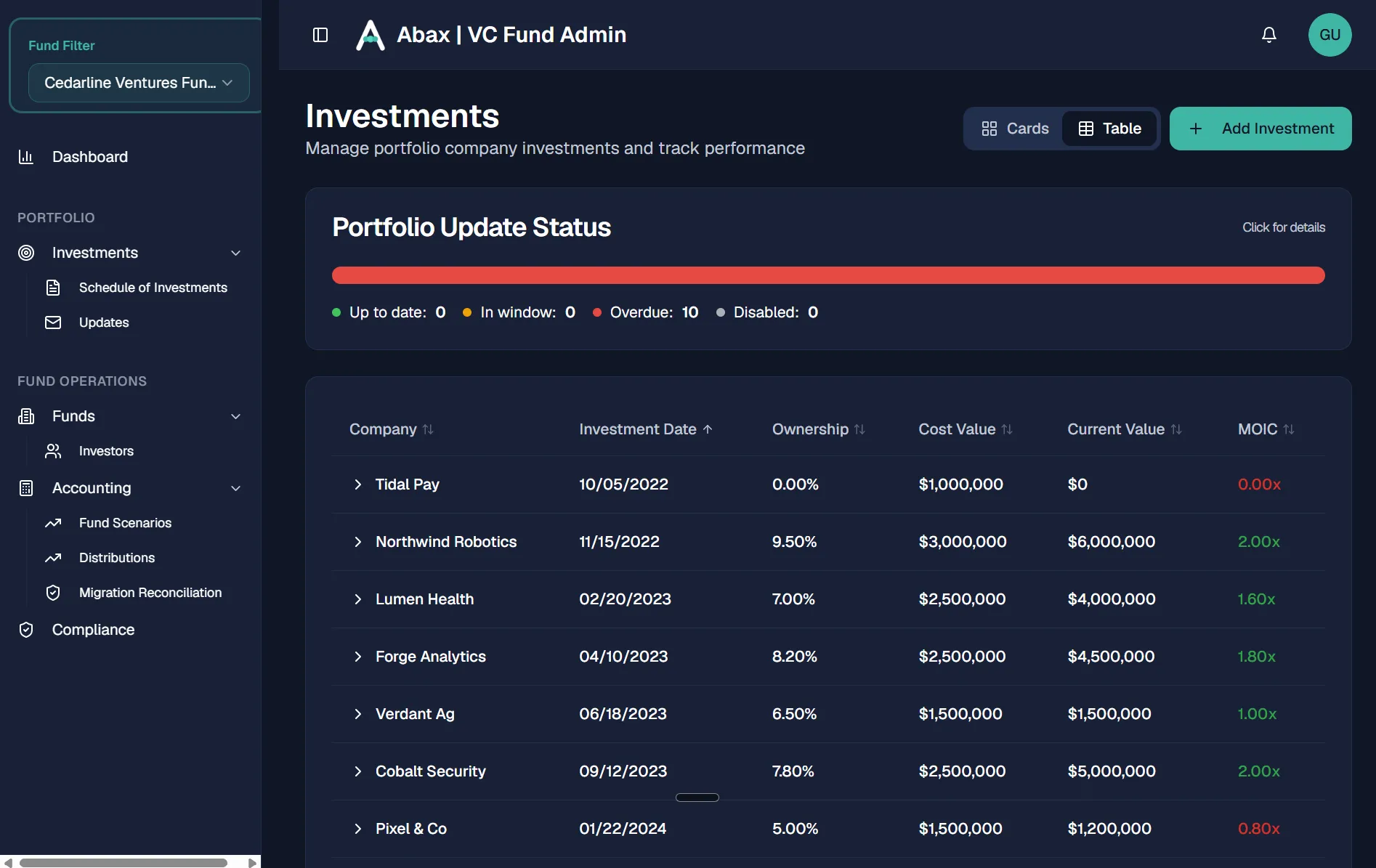Click the In window: 0 label
Screen dimensions: 1376x868
519,312
